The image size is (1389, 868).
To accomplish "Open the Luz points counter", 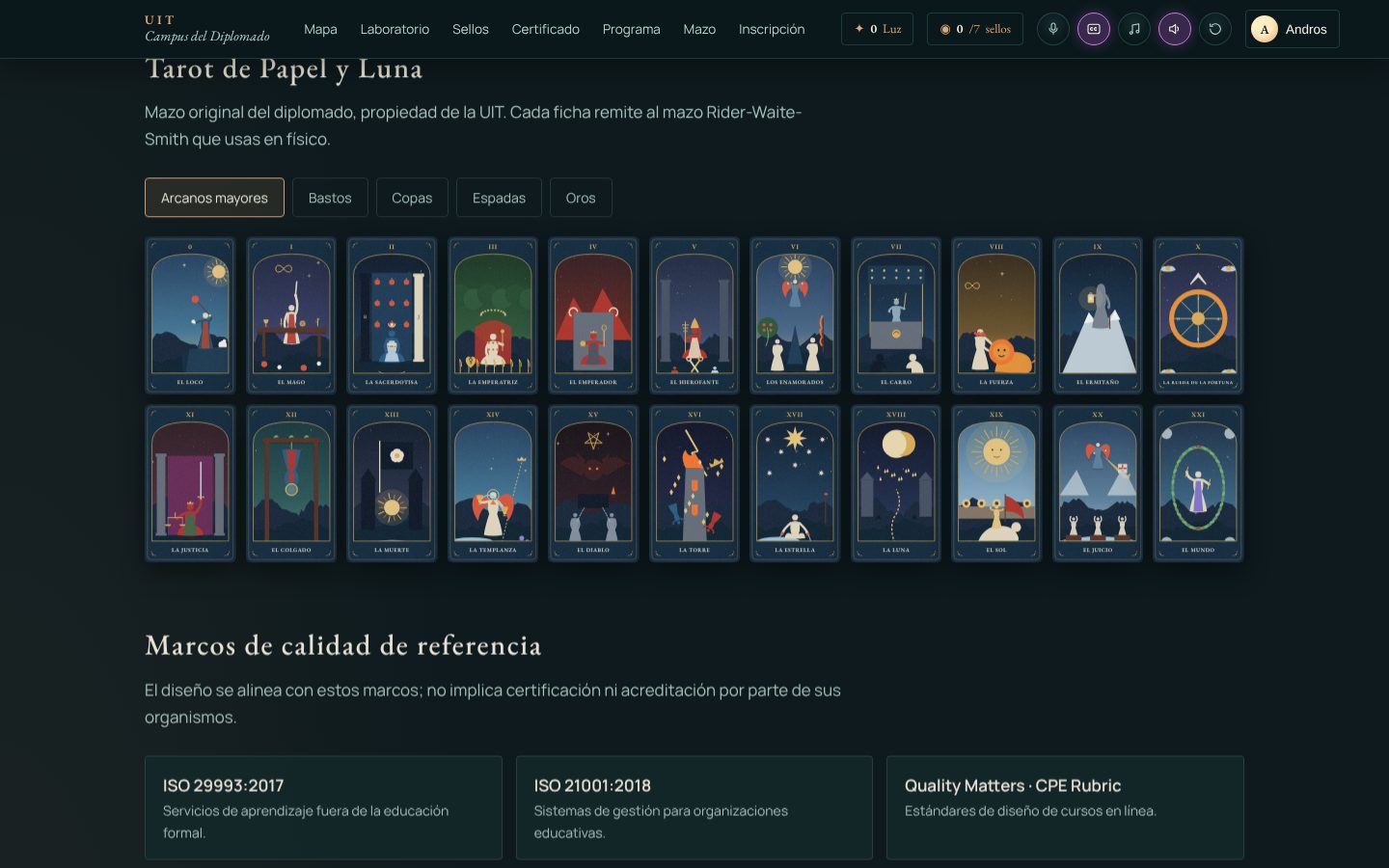I will click(878, 29).
